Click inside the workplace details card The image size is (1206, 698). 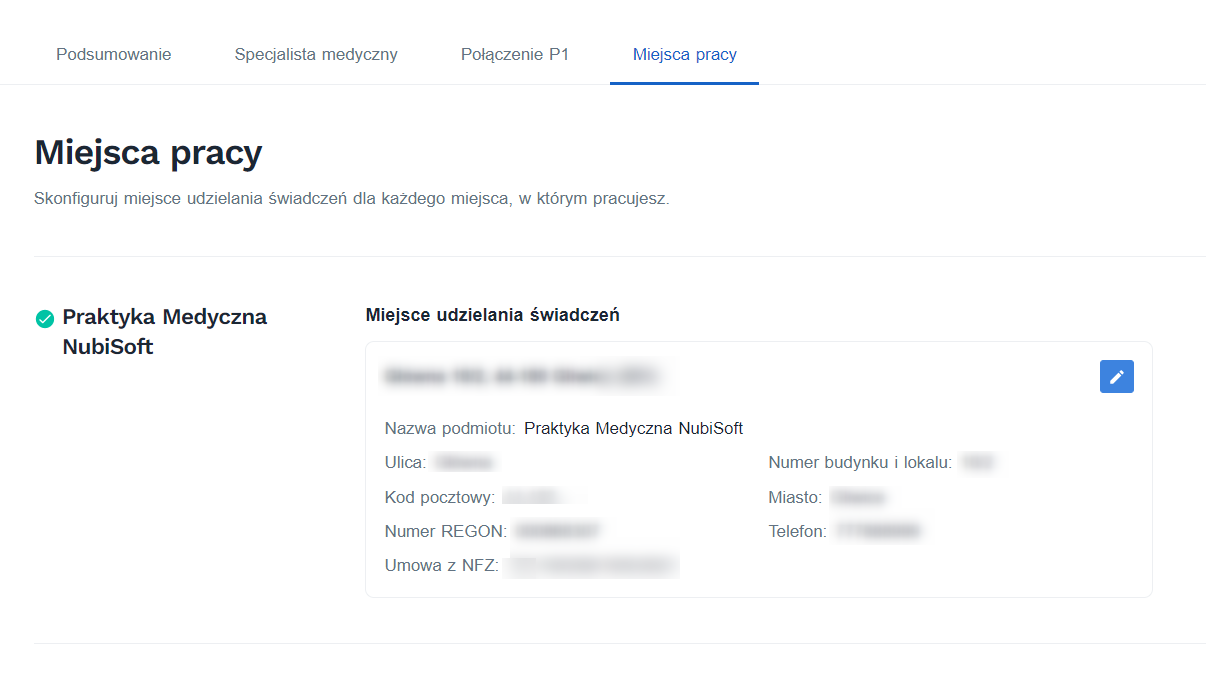758,470
